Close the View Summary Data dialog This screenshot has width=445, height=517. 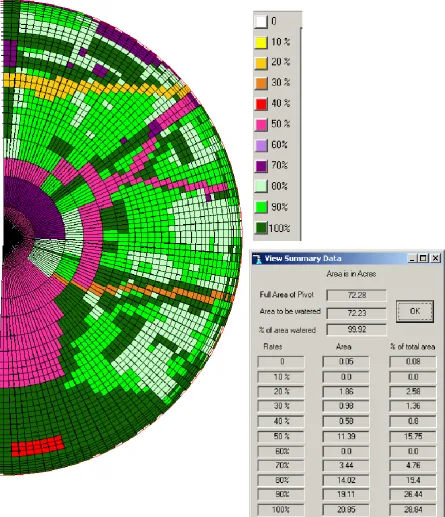435,258
